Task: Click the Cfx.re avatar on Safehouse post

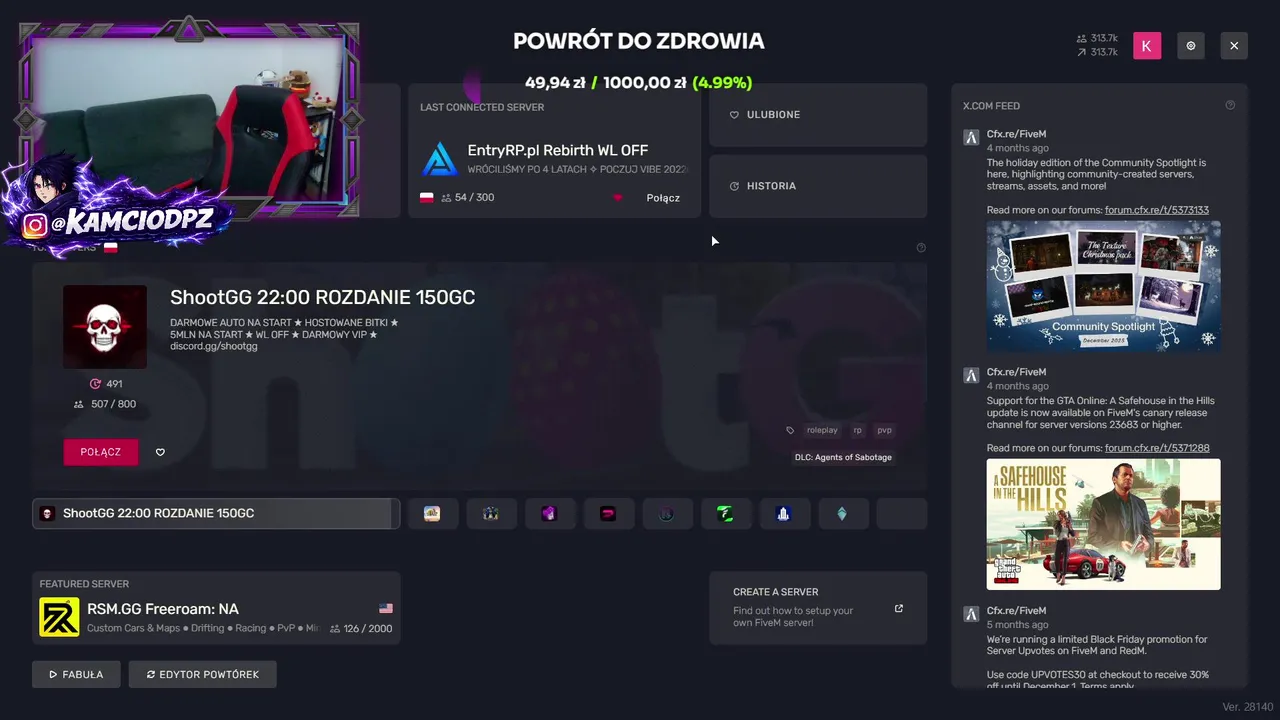Action: (970, 376)
